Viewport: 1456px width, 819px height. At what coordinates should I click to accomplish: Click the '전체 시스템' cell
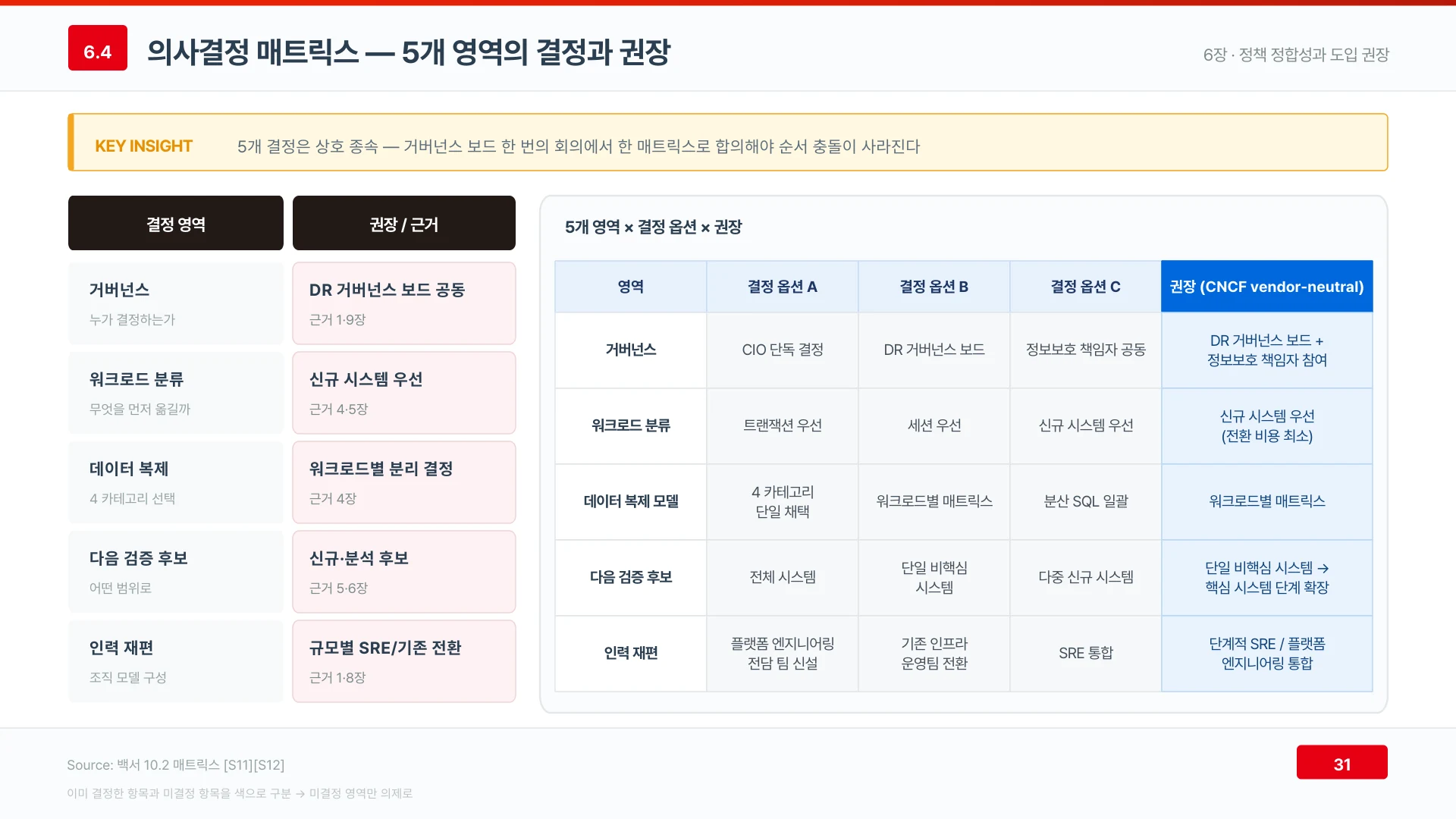pyautogui.click(x=783, y=578)
